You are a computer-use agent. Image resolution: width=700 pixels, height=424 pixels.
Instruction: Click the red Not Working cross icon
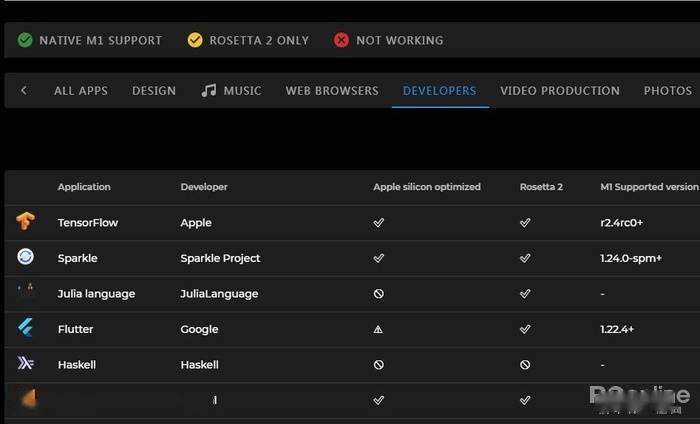coord(341,40)
